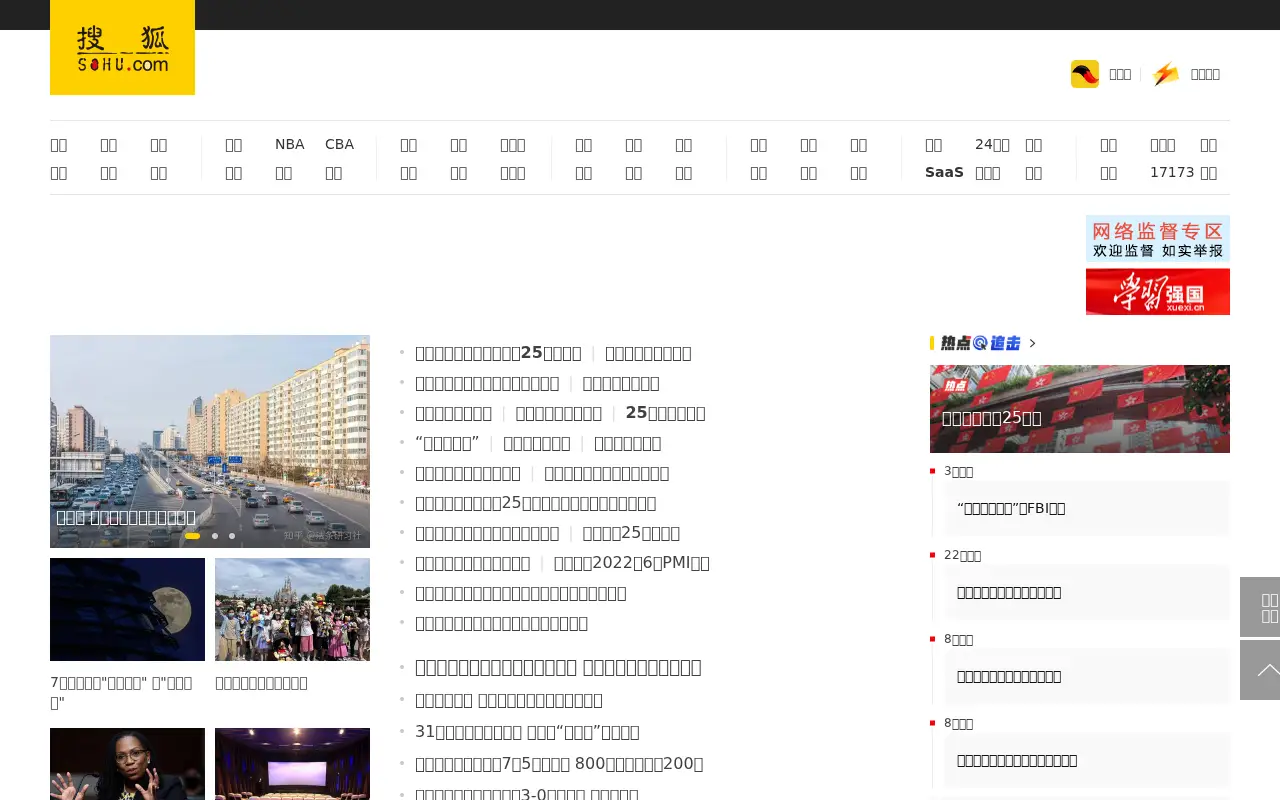Viewport: 1280px width, 800px height.
Task: Open the headline mentioning 2022 June PMI
Action: coord(631,563)
